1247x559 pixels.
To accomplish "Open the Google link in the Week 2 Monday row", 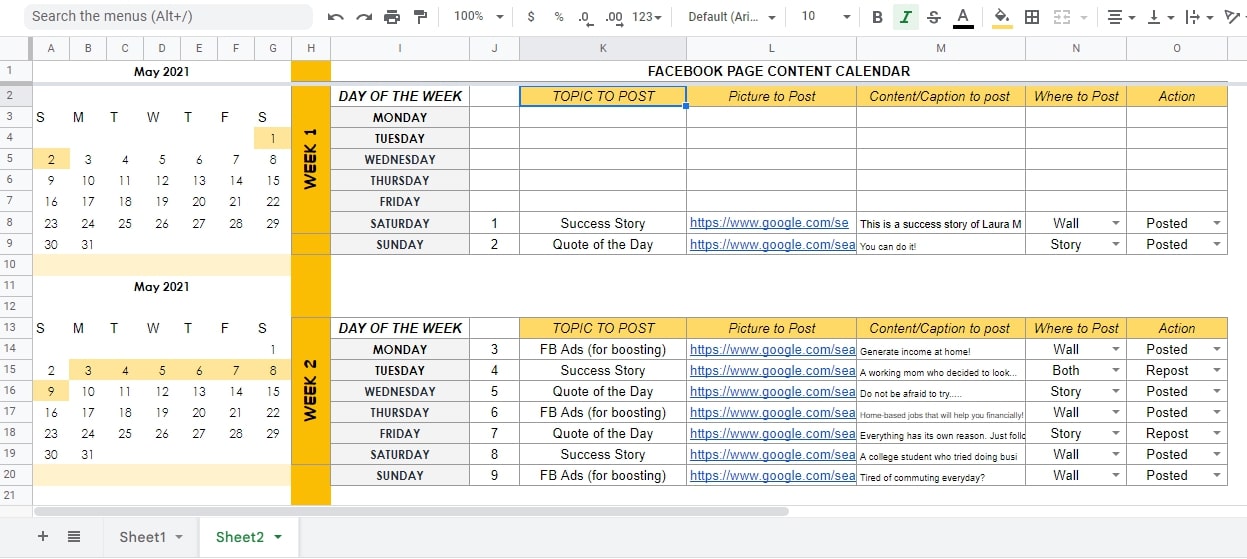I will pos(772,350).
